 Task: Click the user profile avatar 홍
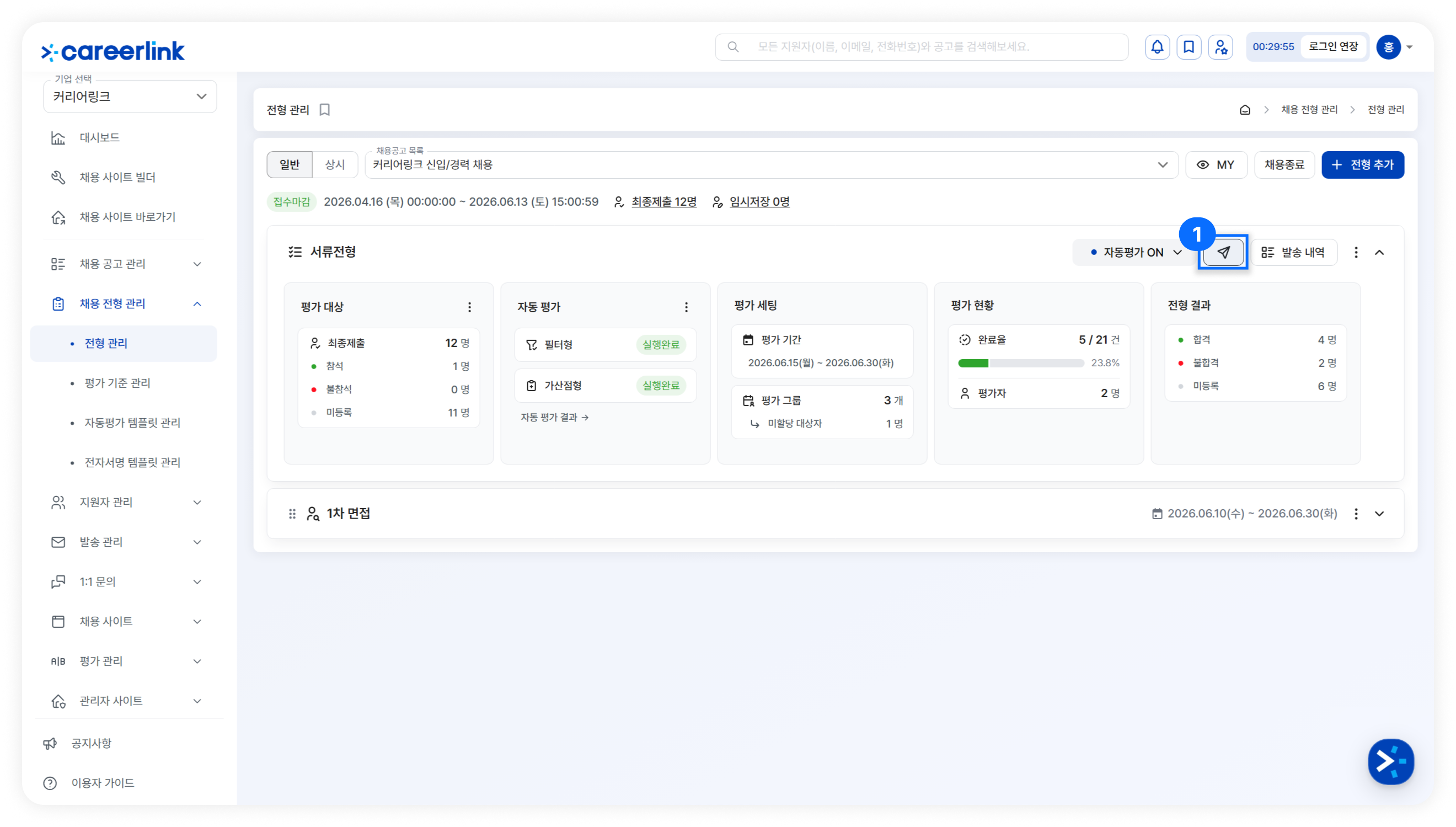pyautogui.click(x=1388, y=47)
